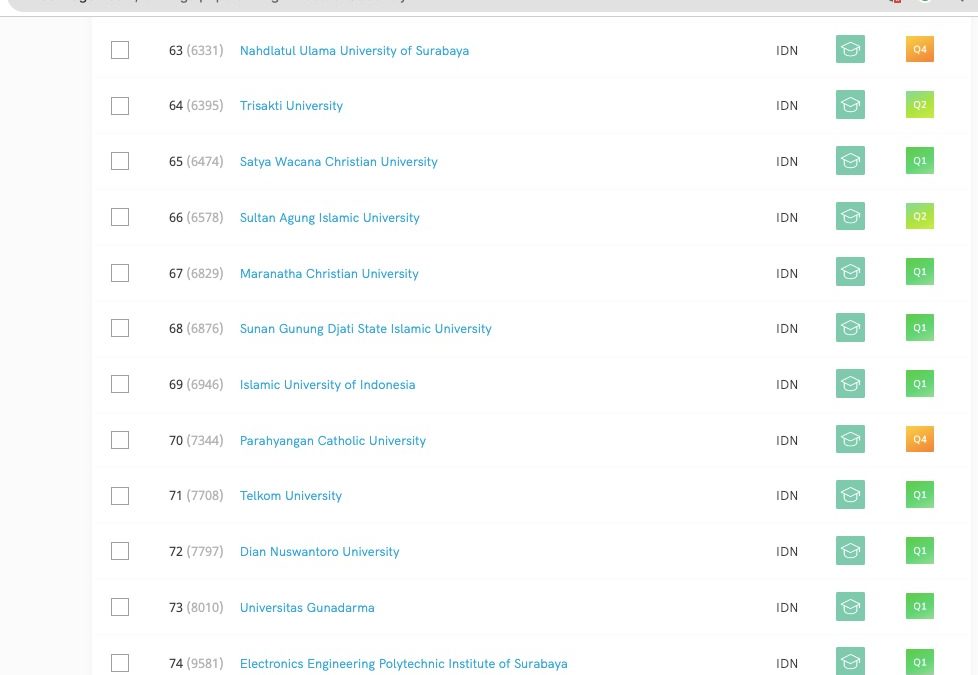
Task: Click graduation cap icon for Islamic University of Indonesia
Action: [850, 383]
